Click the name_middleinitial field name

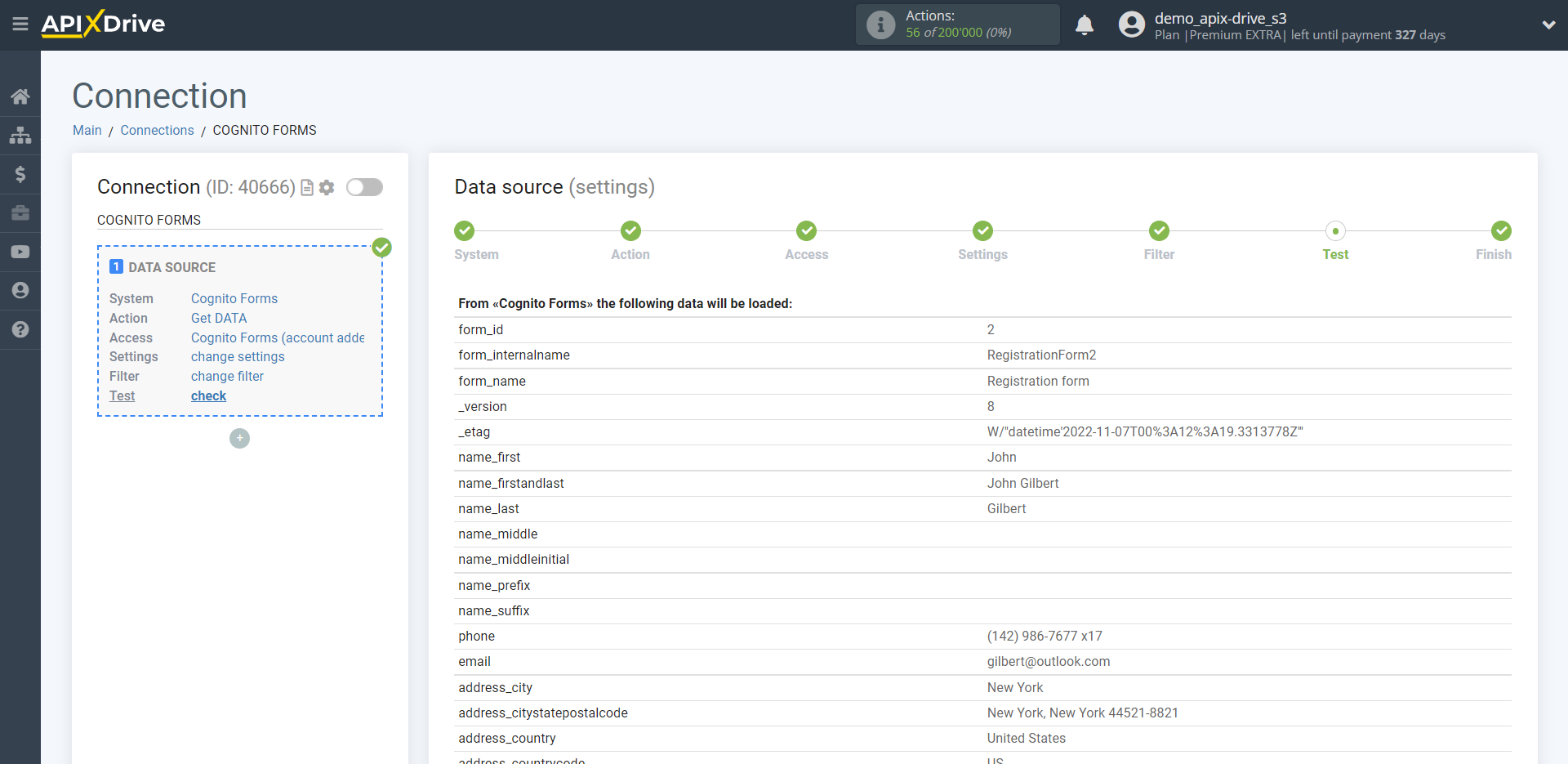click(x=514, y=560)
